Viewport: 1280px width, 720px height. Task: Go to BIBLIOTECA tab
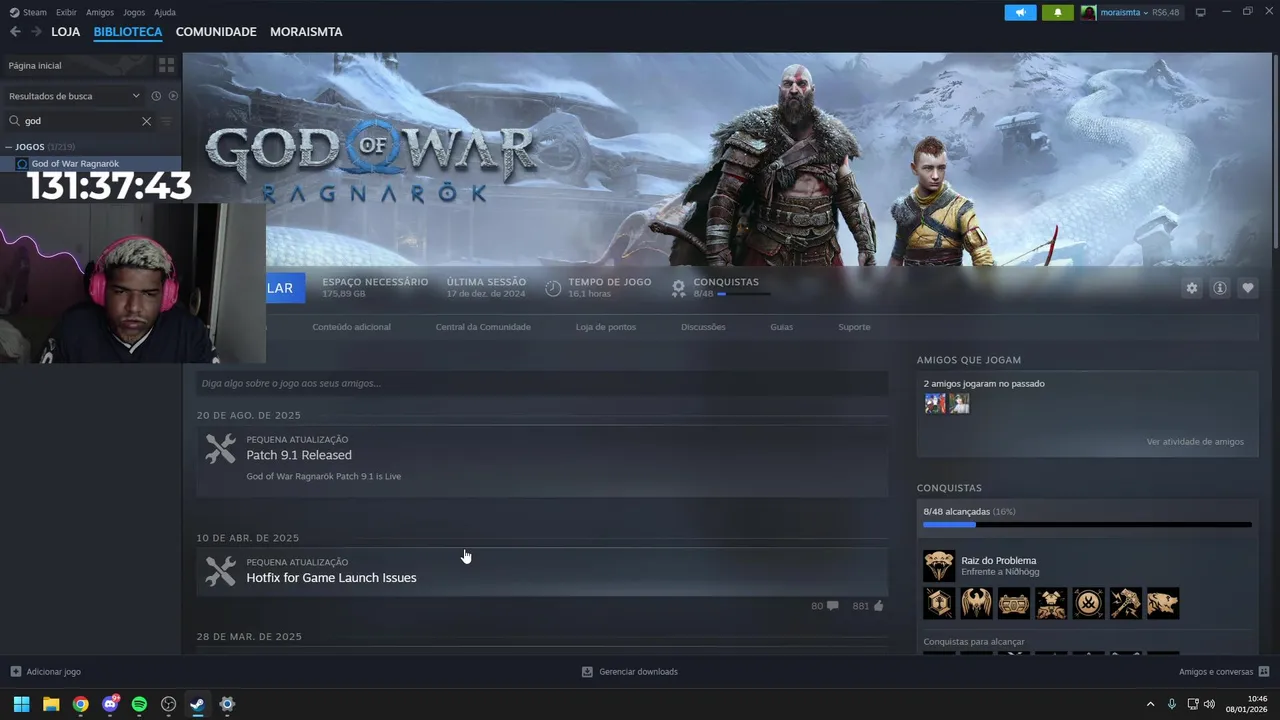(128, 32)
